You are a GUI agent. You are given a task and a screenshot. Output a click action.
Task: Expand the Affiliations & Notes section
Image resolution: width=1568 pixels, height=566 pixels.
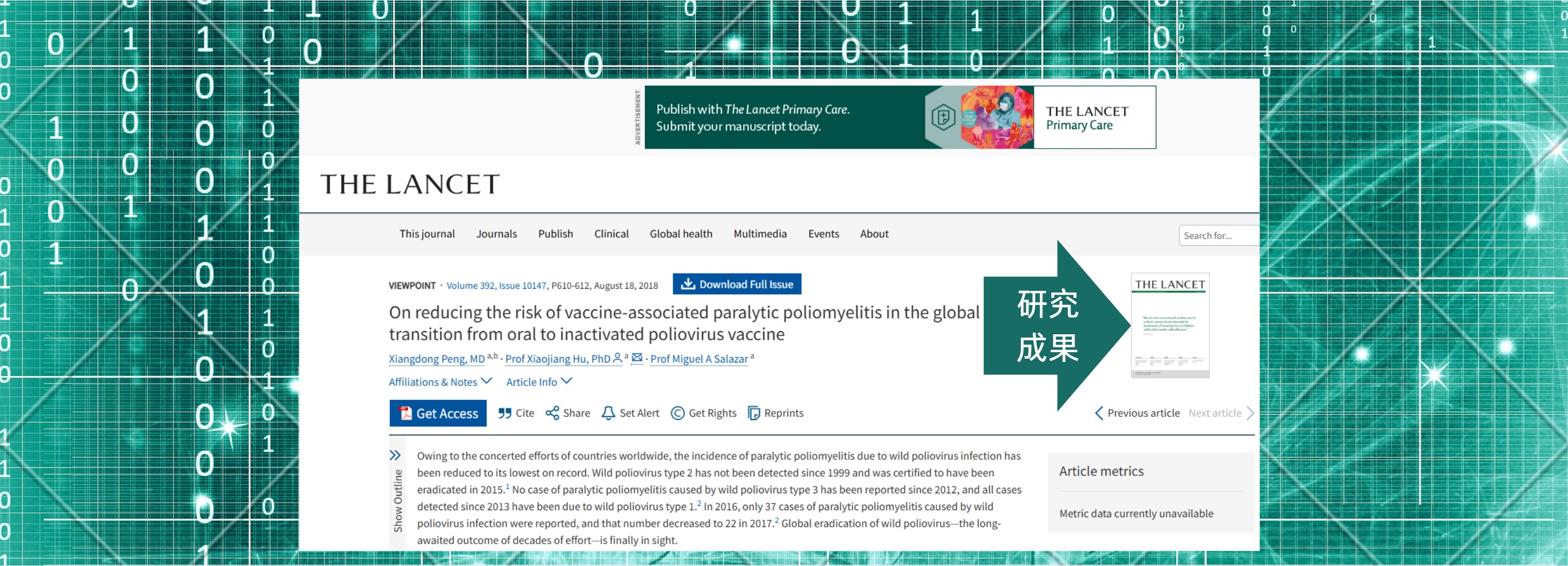tap(439, 381)
